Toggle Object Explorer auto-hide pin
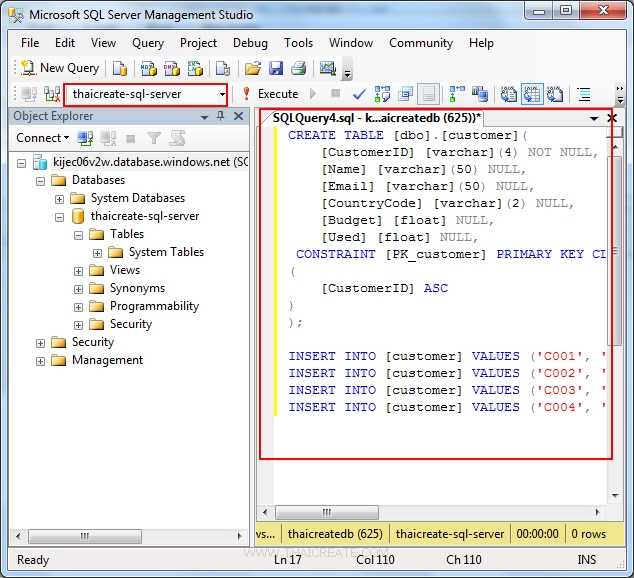Screen dimensions: 634x578 click(x=222, y=116)
